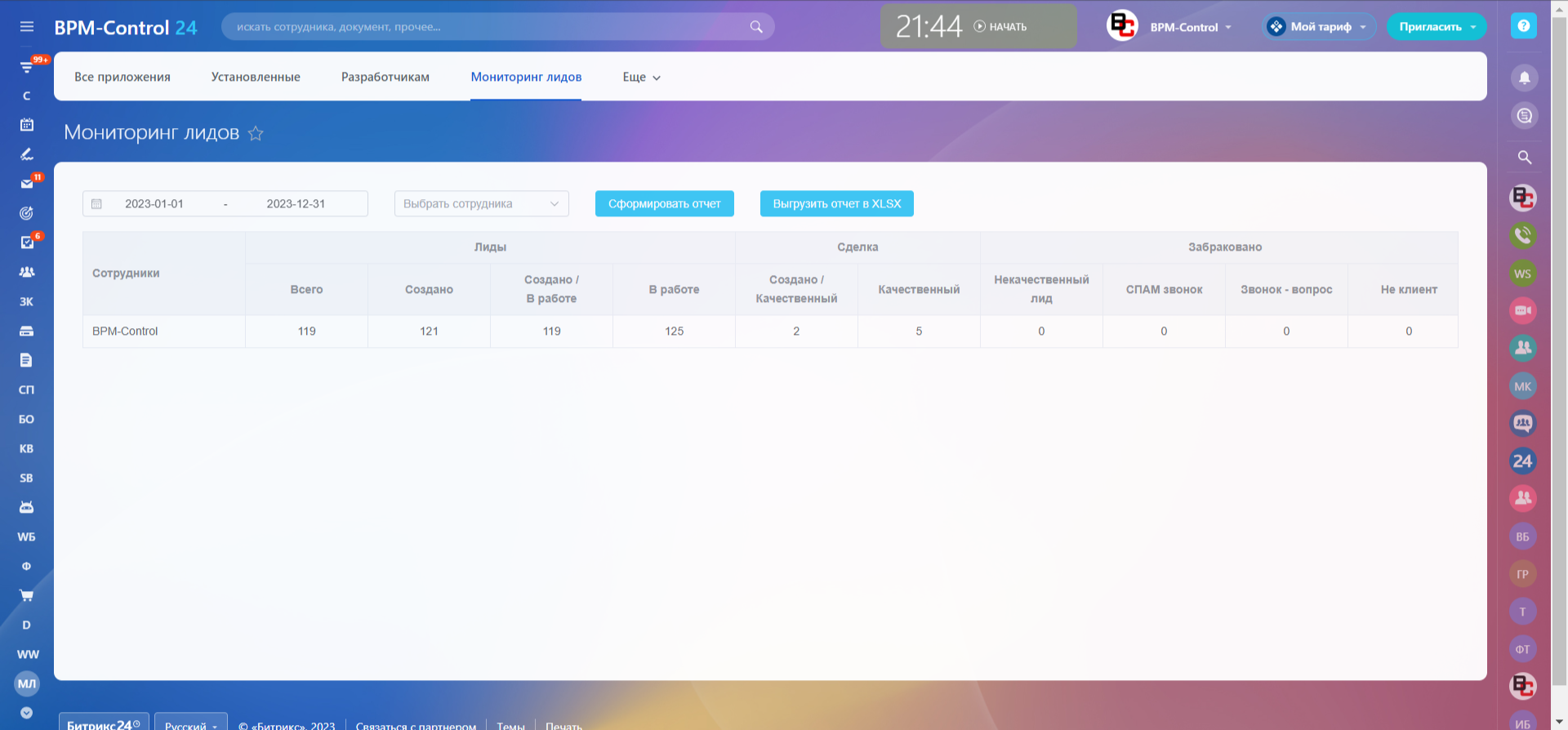Click the end date 2023-12-31 field
The height and width of the screenshot is (730, 1568).
(x=296, y=204)
